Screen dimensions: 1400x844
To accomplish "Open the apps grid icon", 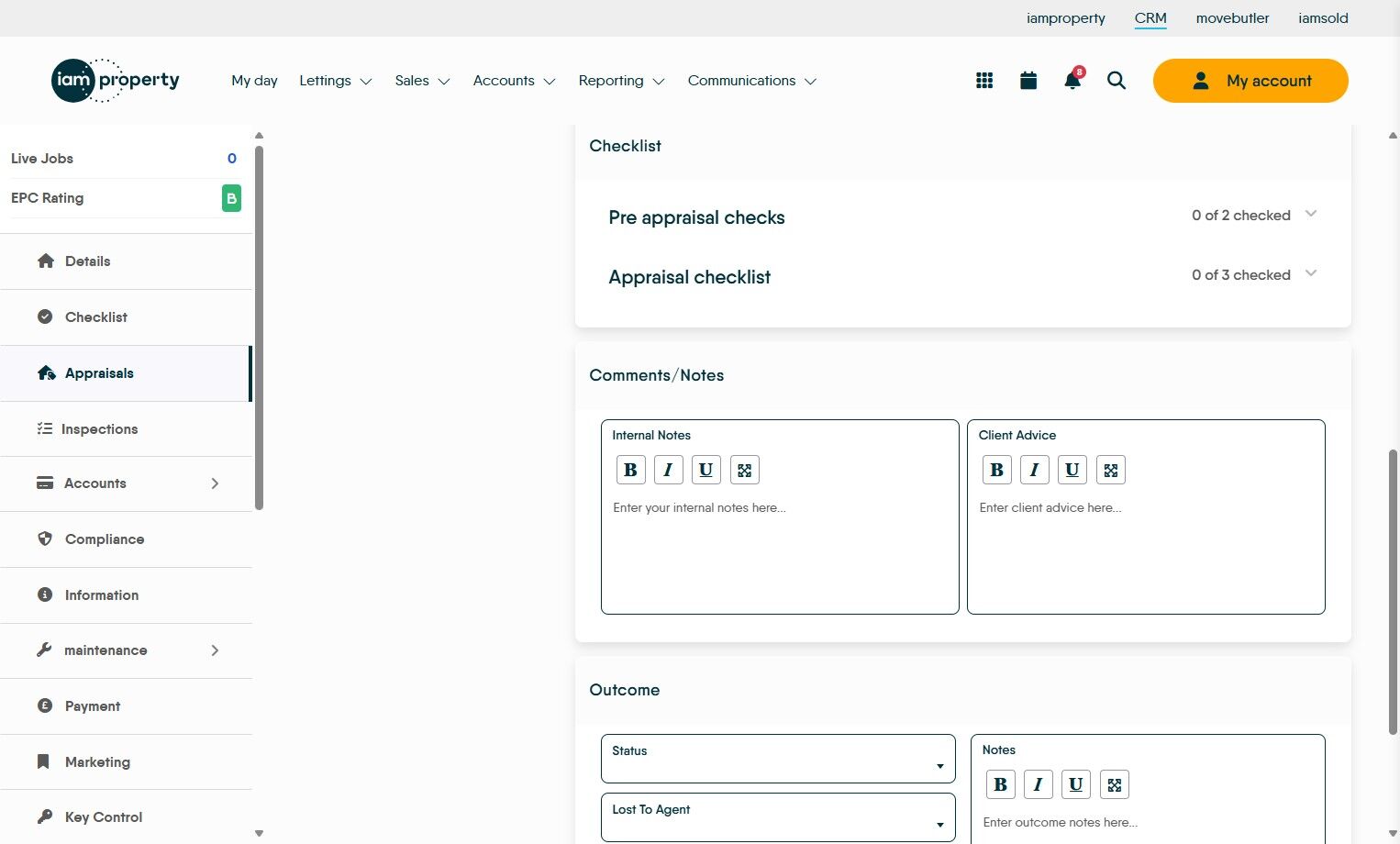I will coord(984,81).
